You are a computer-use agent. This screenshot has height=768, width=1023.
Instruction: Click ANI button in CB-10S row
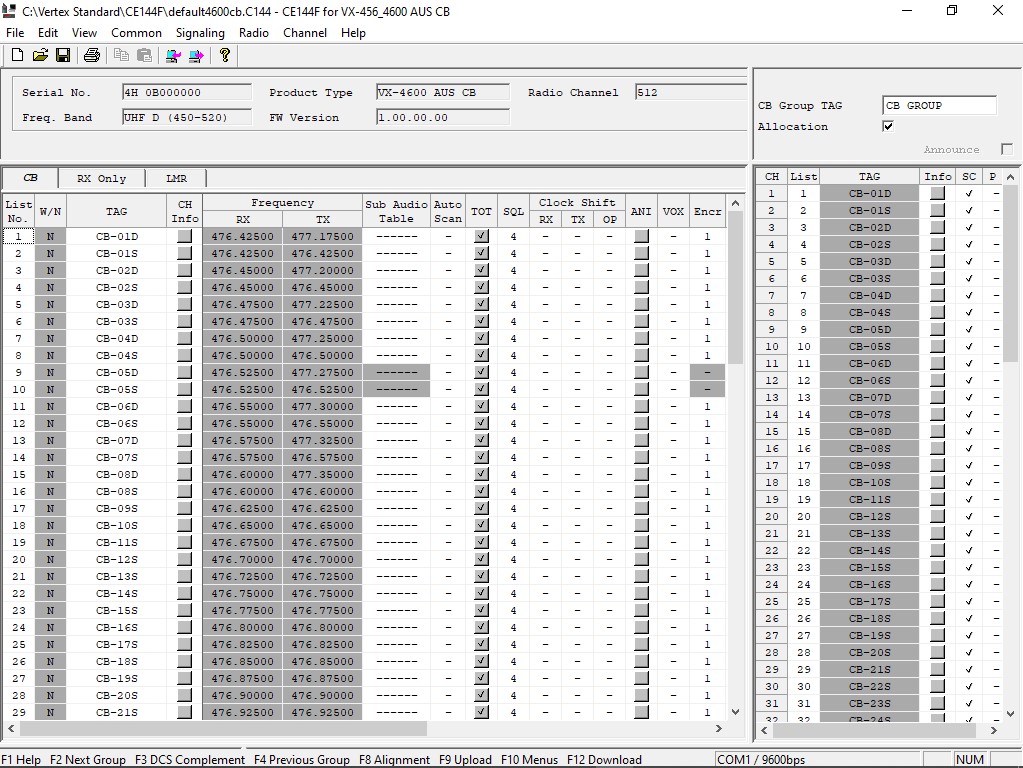[x=641, y=525]
